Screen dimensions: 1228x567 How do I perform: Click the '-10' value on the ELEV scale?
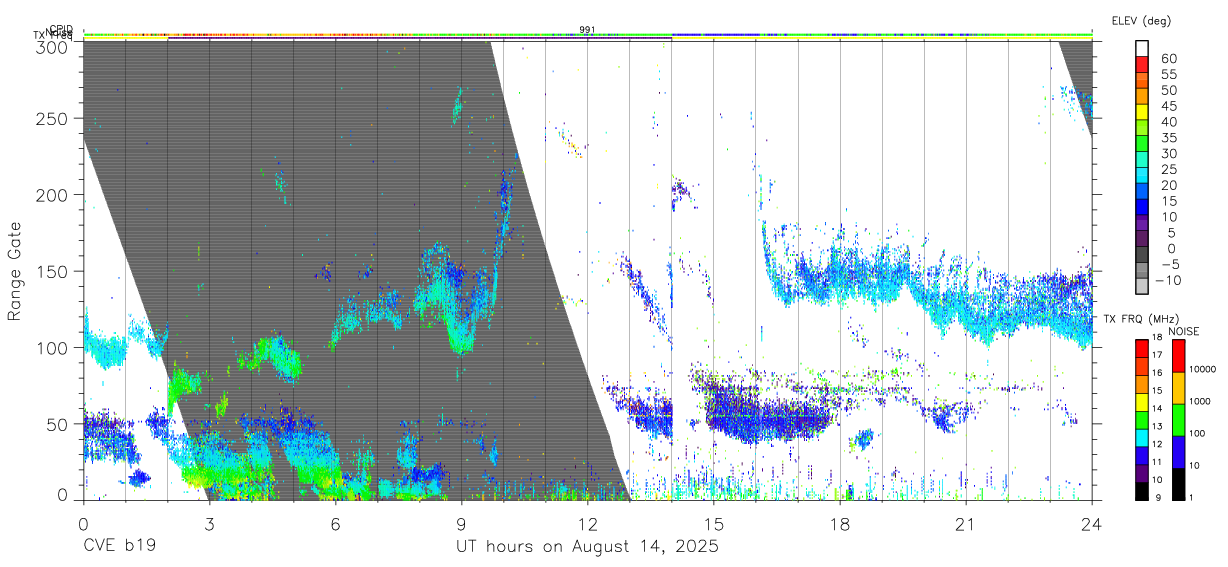(x=1168, y=280)
